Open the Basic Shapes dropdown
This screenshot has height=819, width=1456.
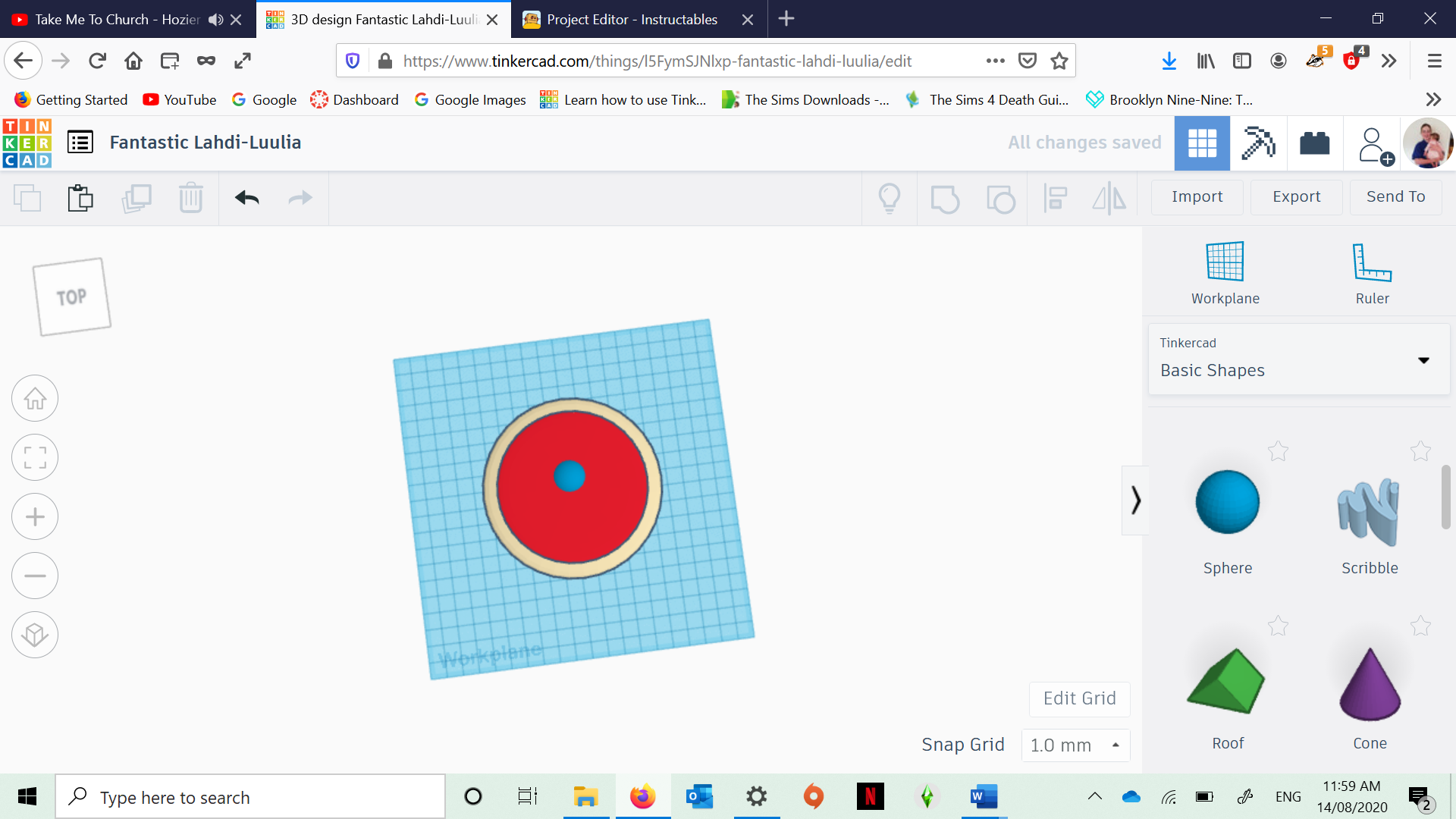(1299, 359)
